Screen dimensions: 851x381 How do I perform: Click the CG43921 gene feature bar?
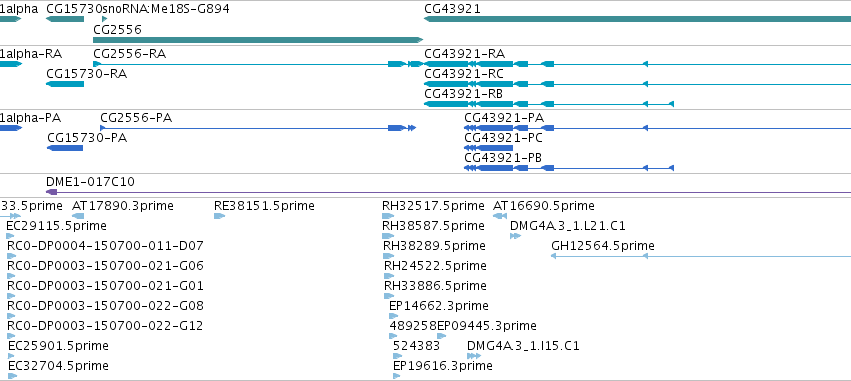pos(637,19)
